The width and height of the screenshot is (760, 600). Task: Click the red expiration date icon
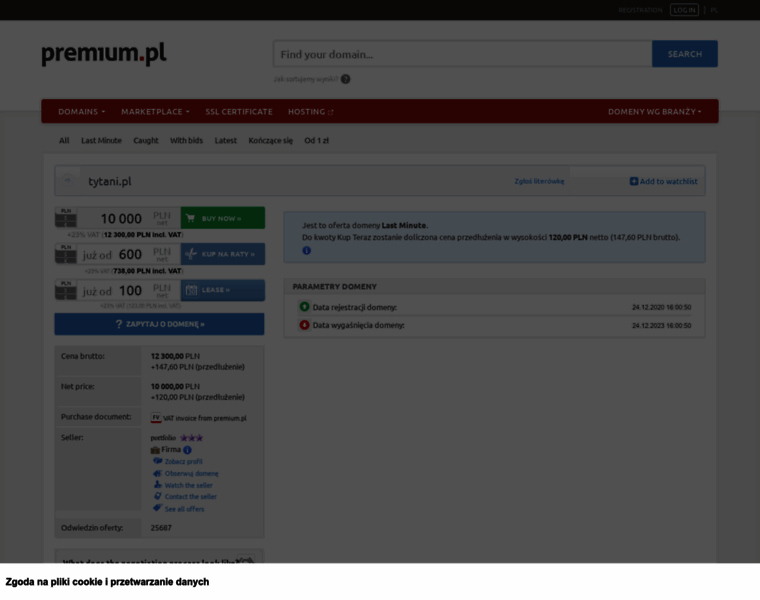[x=304, y=325]
